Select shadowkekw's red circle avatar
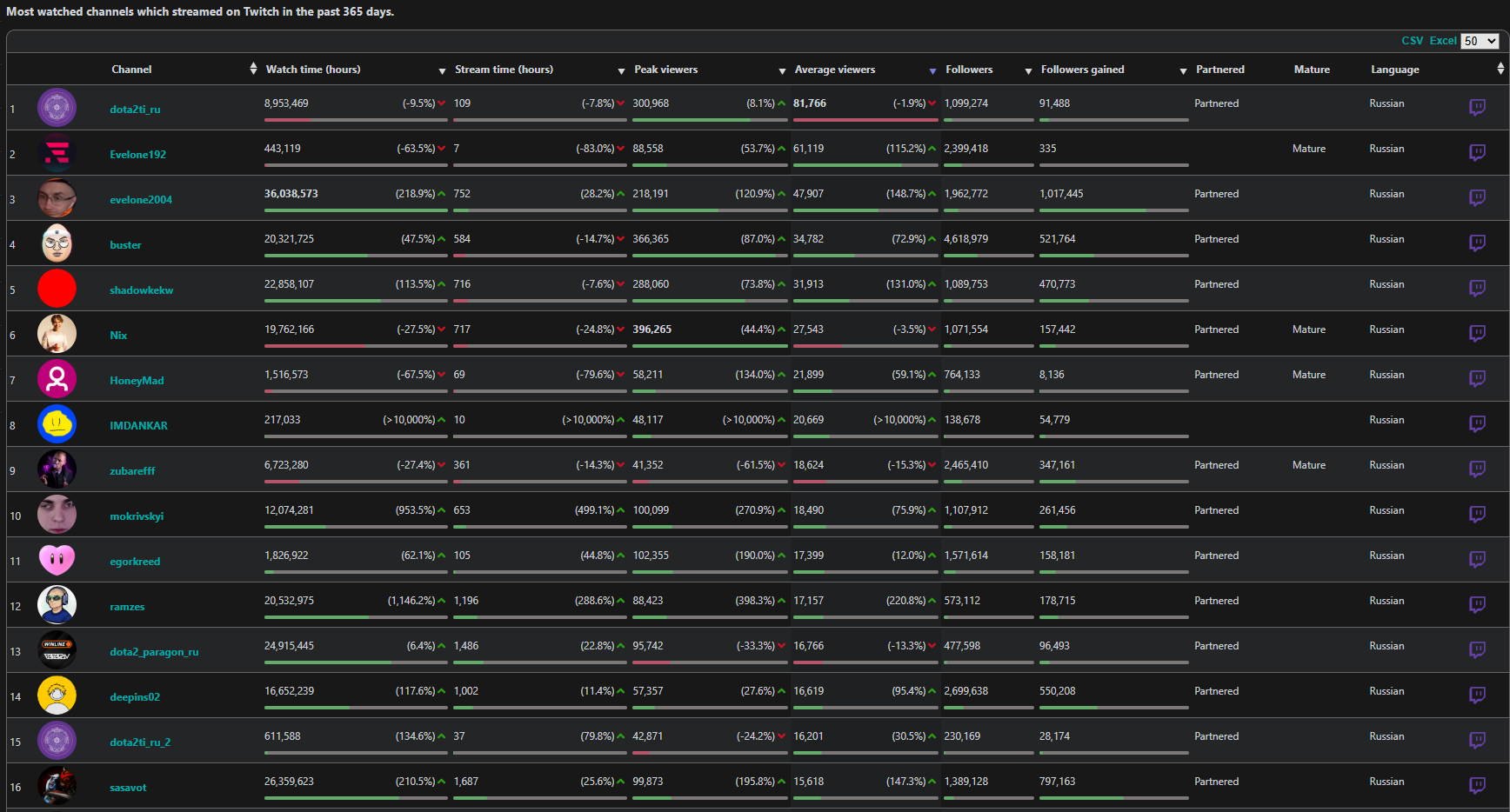The height and width of the screenshot is (812, 1510). (x=57, y=289)
